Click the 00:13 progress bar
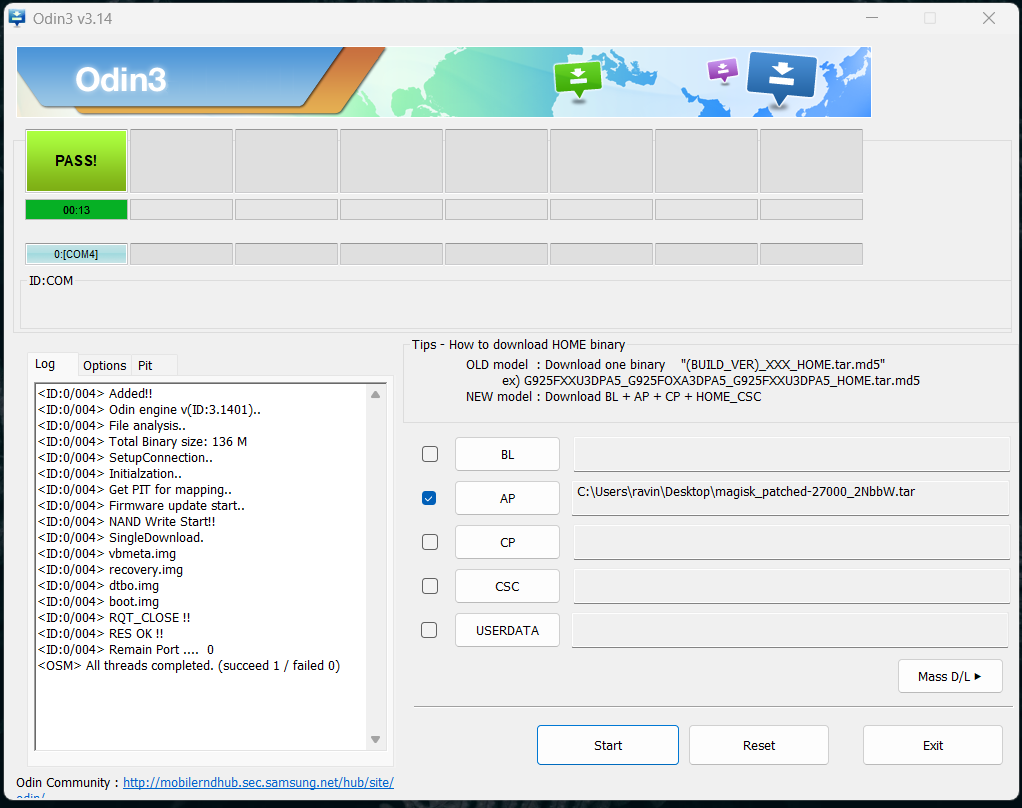The width and height of the screenshot is (1022, 808). 76,210
